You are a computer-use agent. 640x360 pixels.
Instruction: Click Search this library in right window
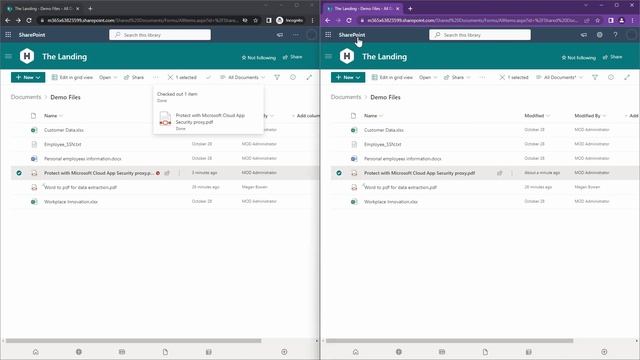[x=480, y=35]
